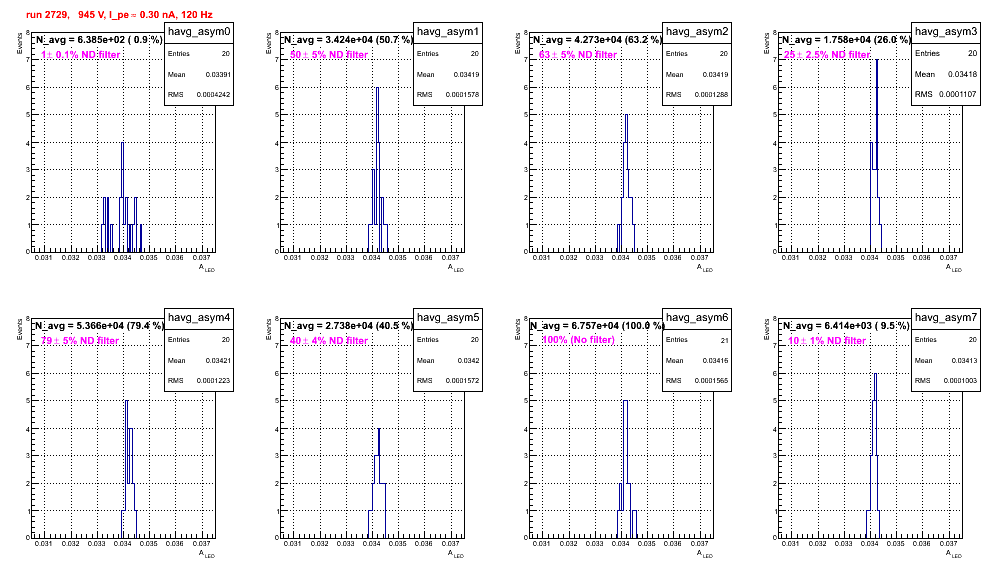Select the 79± 5% ND filter annotation
The height and width of the screenshot is (572, 996).
(x=80, y=341)
